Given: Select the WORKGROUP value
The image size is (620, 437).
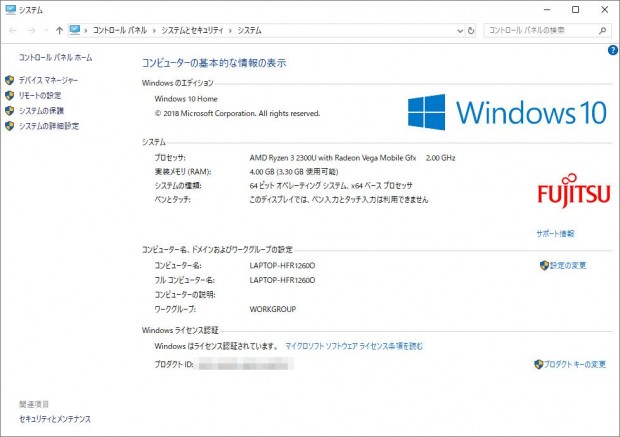Looking at the screenshot, I should click(273, 309).
